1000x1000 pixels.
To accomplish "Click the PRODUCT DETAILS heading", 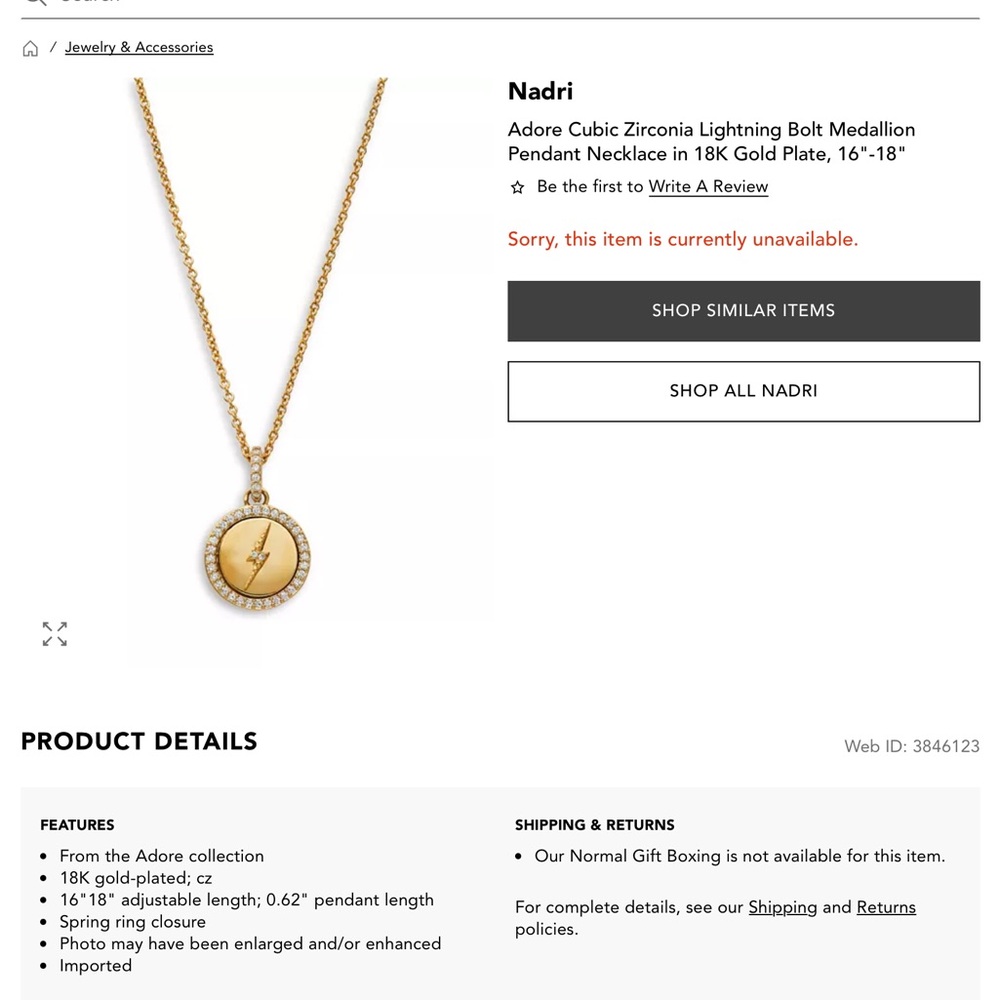I will pyautogui.click(x=139, y=741).
